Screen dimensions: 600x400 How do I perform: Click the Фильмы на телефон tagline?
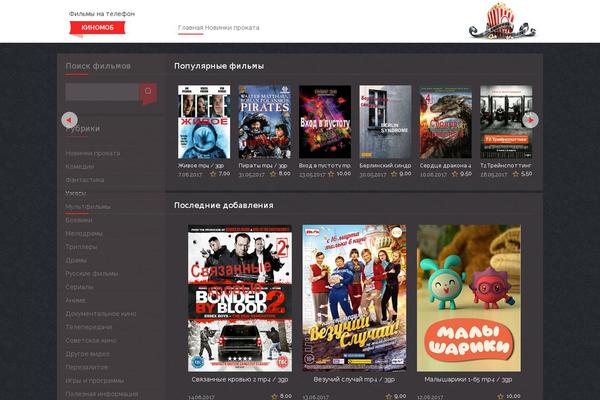tap(102, 14)
